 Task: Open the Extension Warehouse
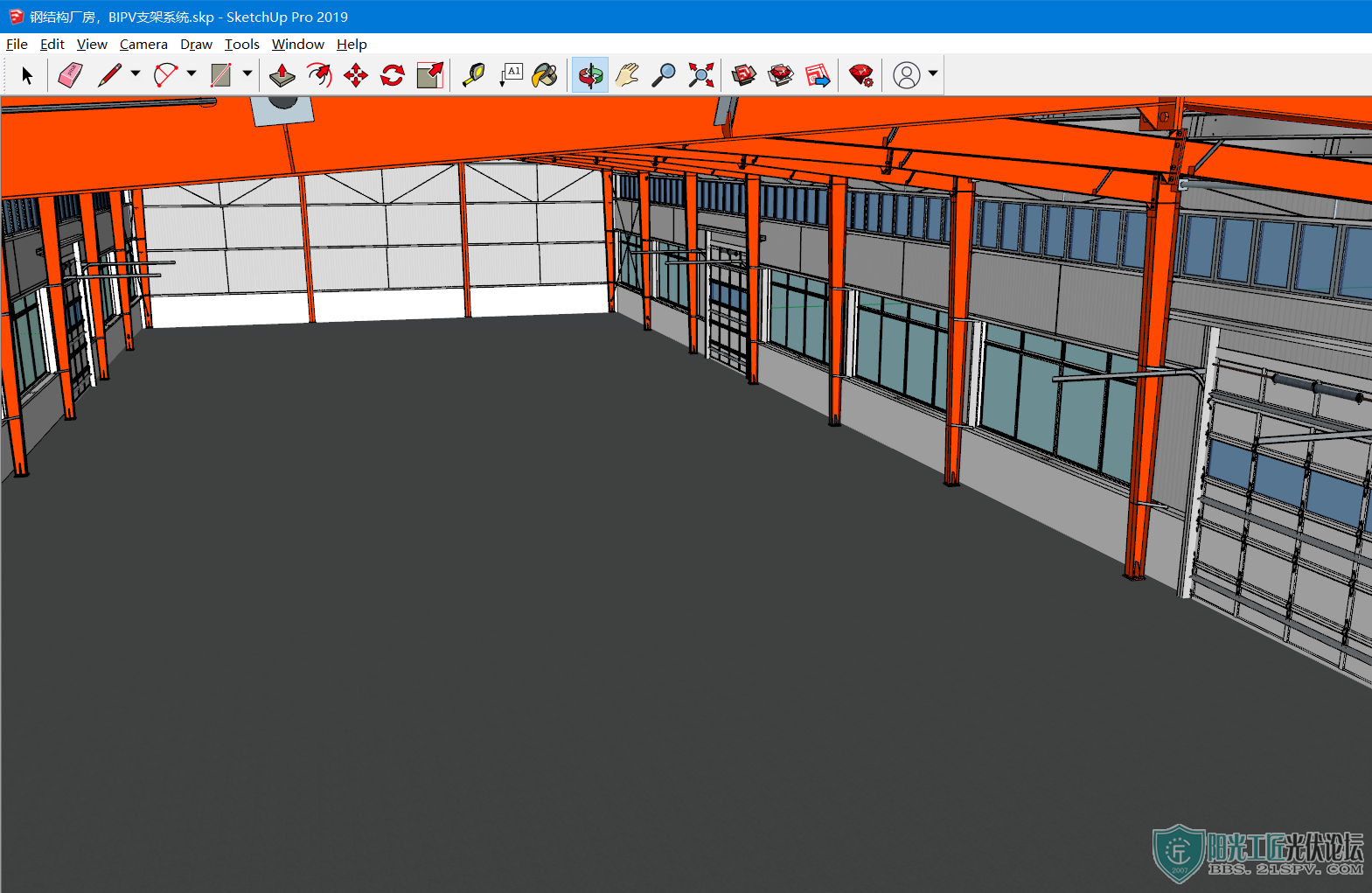point(781,76)
